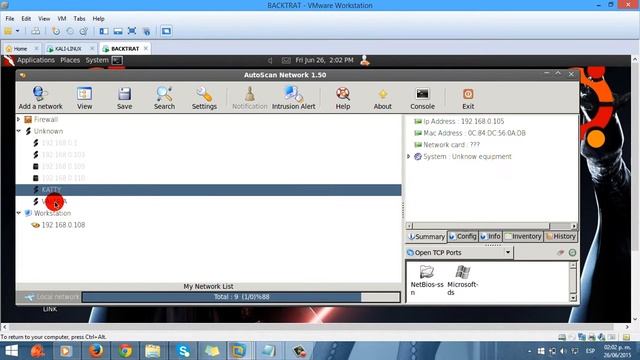
Task: Open the VMware Edit menu
Action: [x=26, y=19]
